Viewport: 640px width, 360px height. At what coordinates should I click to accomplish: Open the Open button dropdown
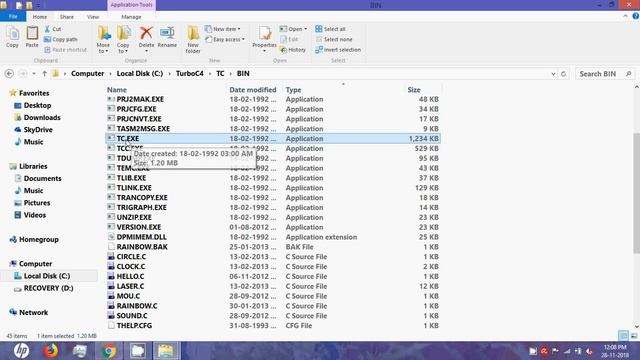click(305, 29)
